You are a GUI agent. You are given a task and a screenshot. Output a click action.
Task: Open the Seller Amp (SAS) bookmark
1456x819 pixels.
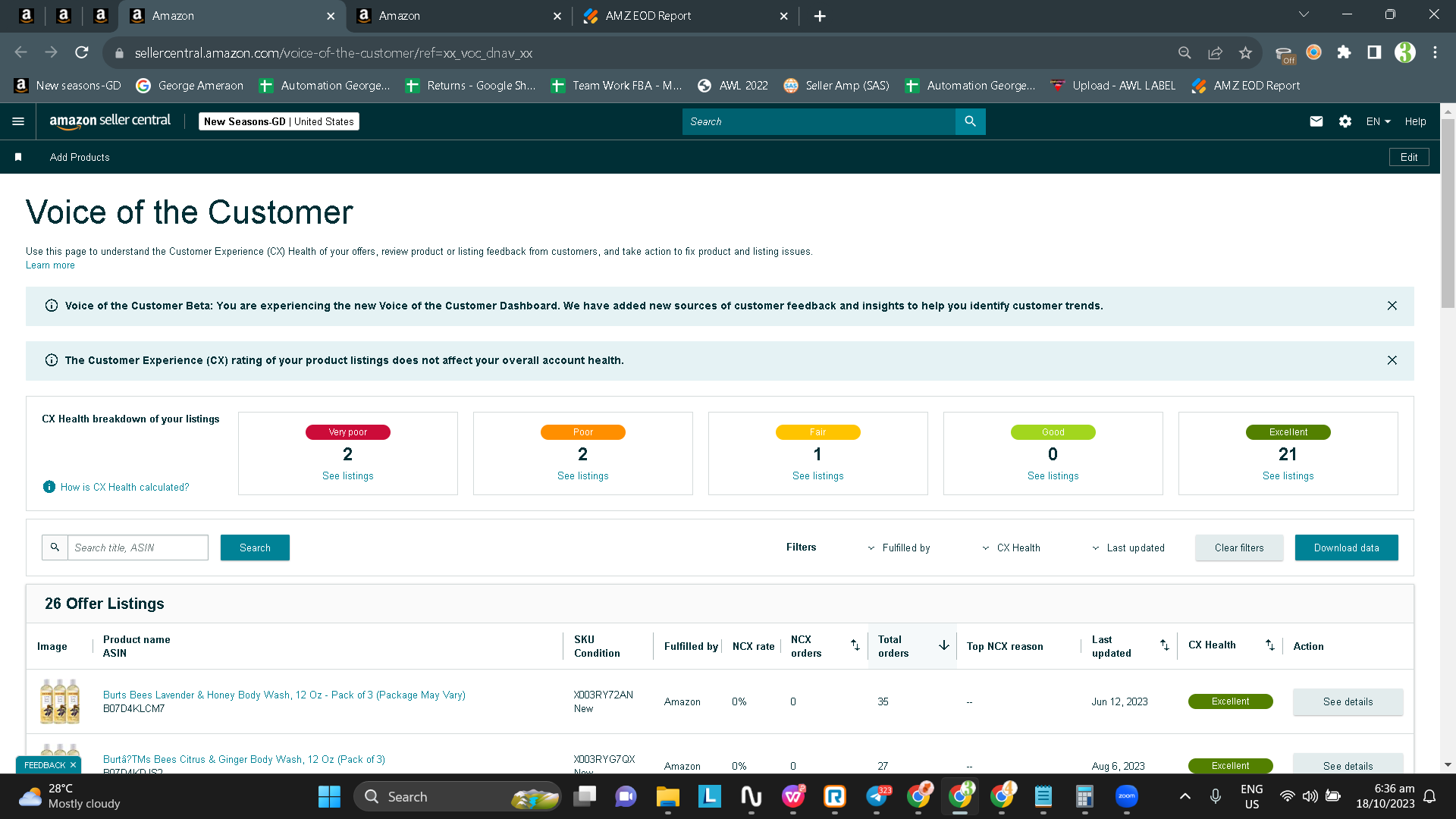pyautogui.click(x=836, y=86)
